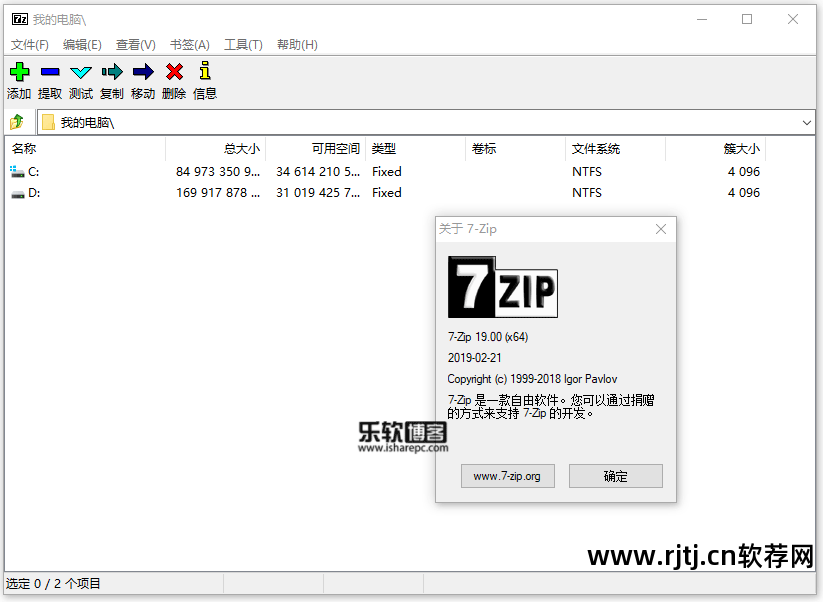Sort by the 可用空间 column header
Viewport: 823px width, 602px height.
point(315,149)
